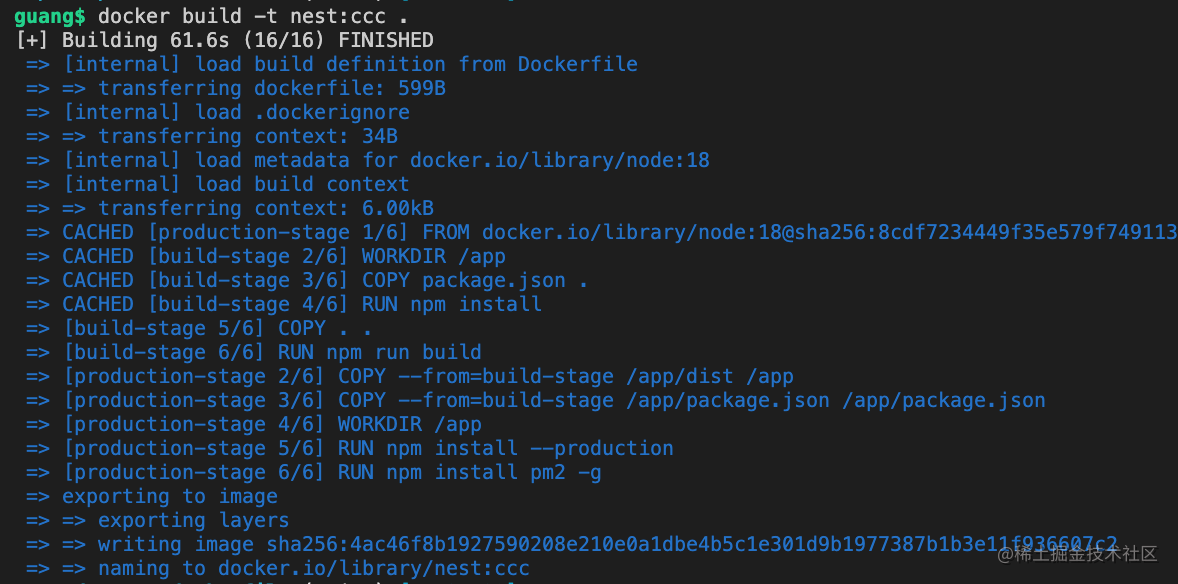Click the CACHED production-stage 1/6 FROM line
Image resolution: width=1178 pixels, height=584 pixels.
(x=602, y=232)
